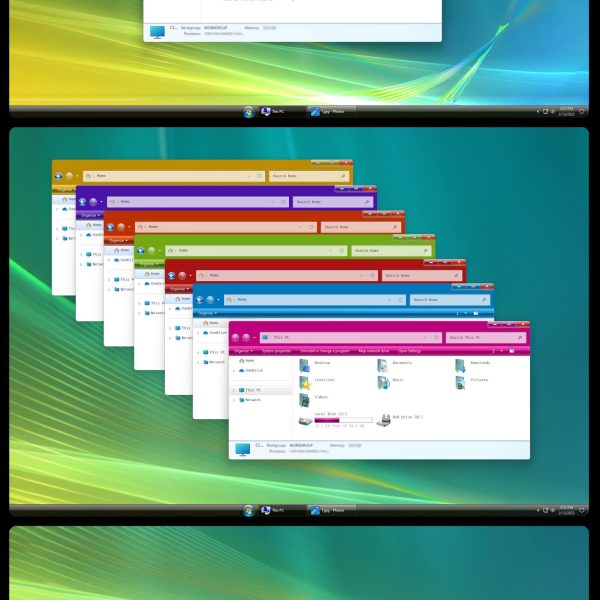Open the view options dropdown arrow in pink window
600x600 pixels.
point(502,351)
